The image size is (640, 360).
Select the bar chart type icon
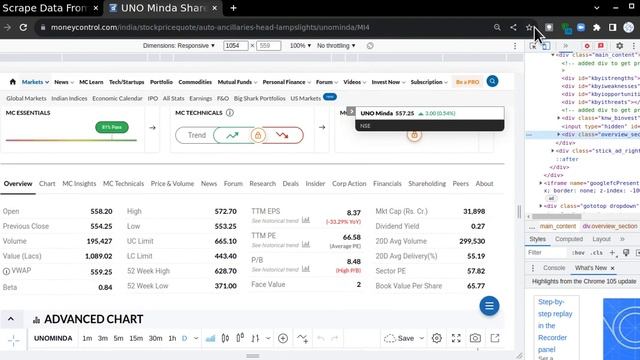click(255, 338)
